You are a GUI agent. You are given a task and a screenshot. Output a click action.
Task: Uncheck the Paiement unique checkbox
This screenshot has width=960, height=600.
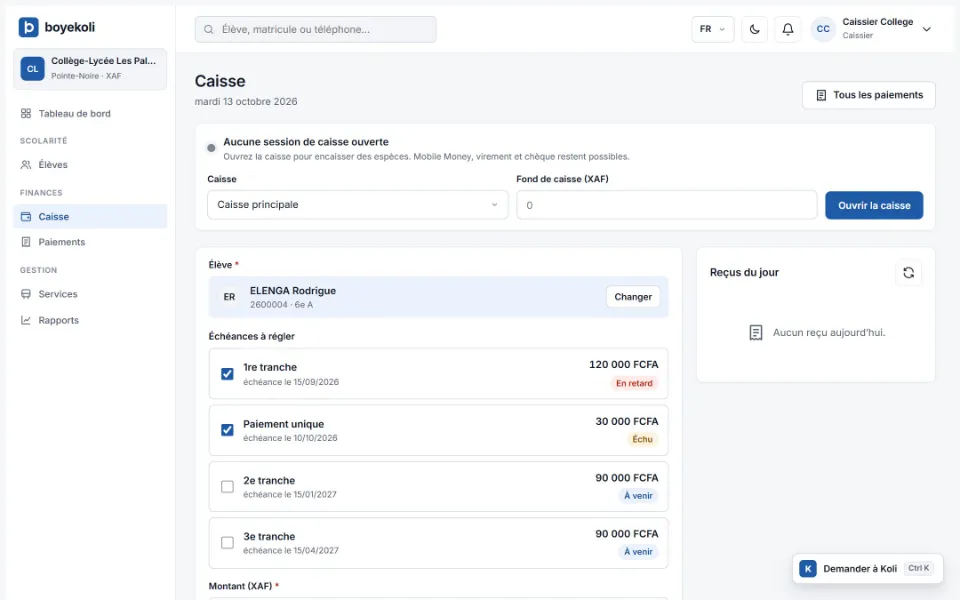(227, 430)
